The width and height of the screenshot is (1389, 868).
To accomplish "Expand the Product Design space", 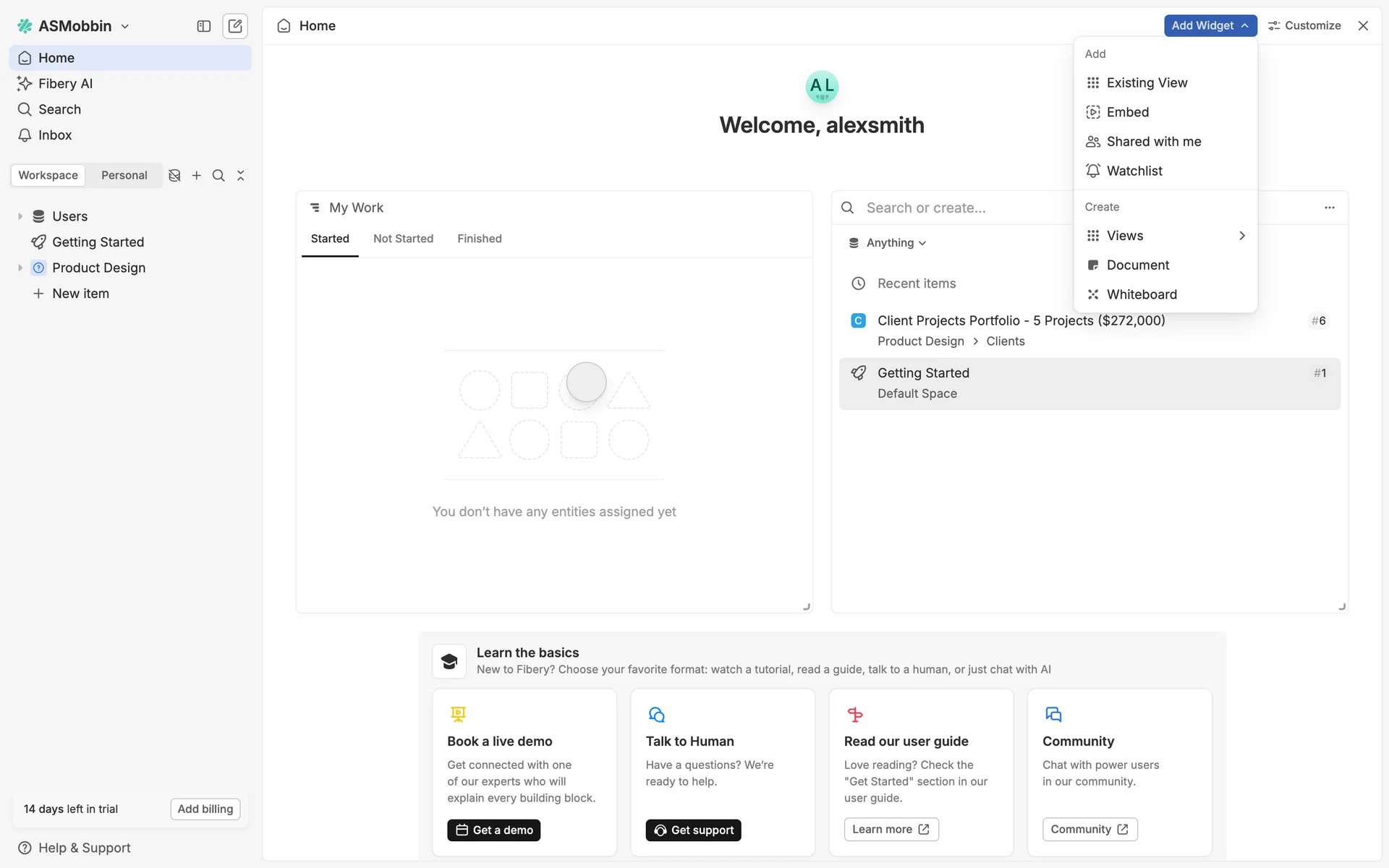I will pyautogui.click(x=20, y=268).
